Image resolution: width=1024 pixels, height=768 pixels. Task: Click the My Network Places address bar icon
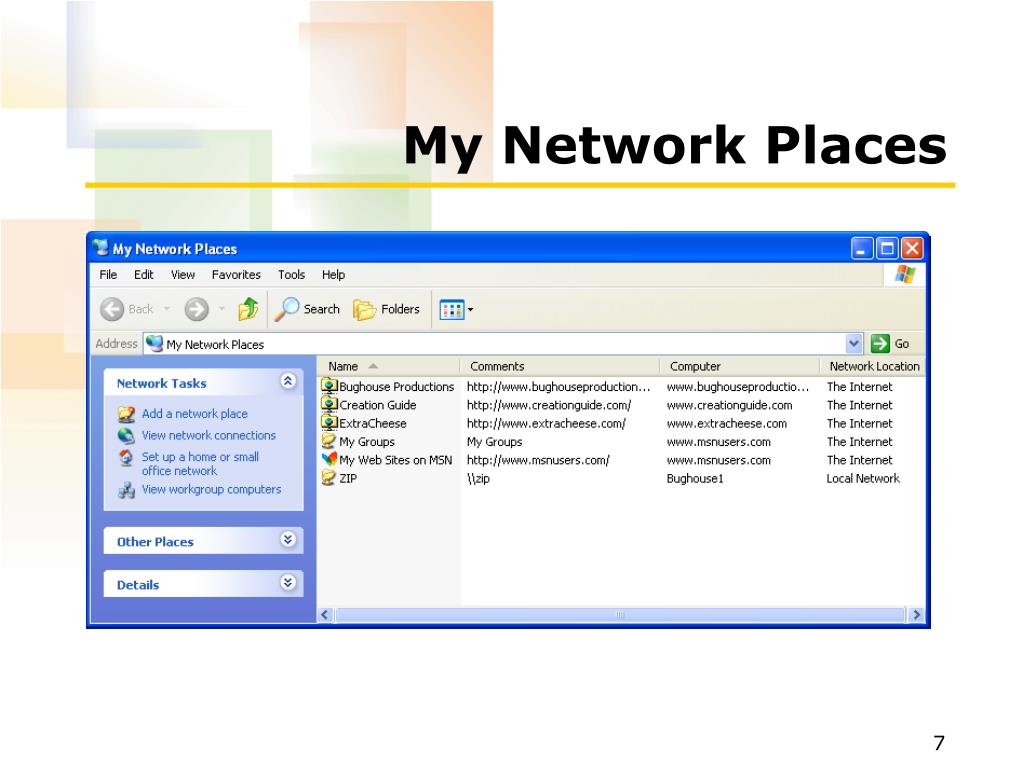(x=154, y=344)
